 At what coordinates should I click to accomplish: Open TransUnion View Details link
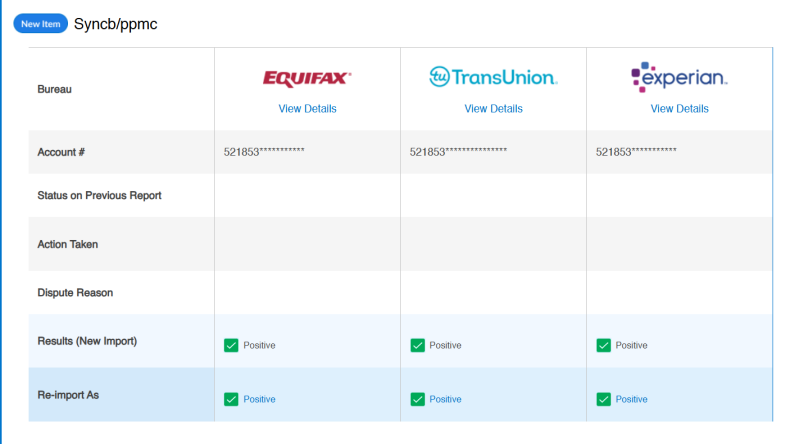pos(493,109)
